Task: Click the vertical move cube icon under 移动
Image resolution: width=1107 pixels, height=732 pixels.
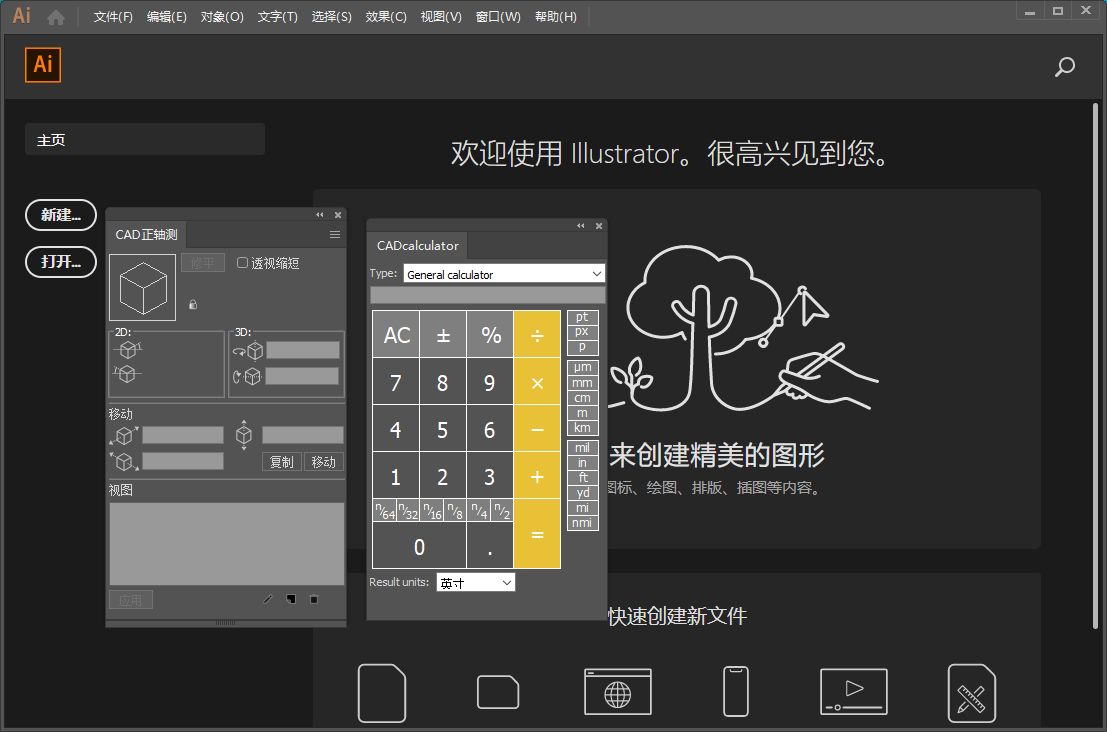Action: point(244,435)
